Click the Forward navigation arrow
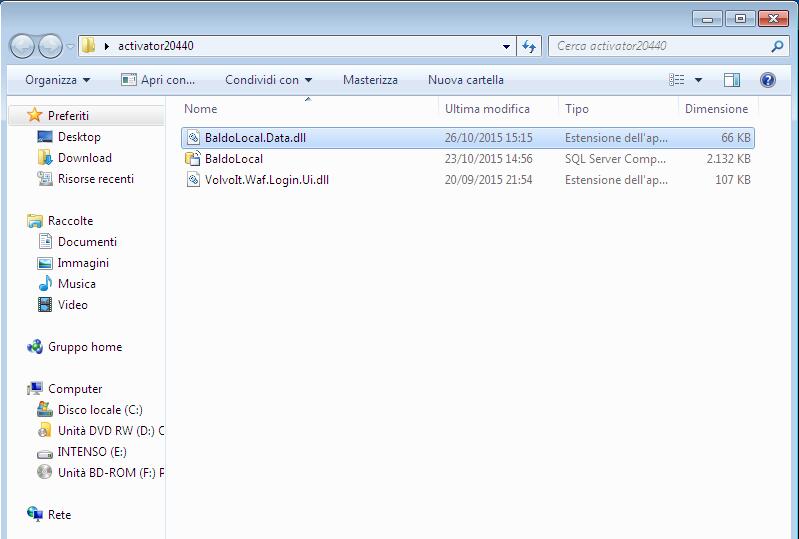 pyautogui.click(x=50, y=46)
